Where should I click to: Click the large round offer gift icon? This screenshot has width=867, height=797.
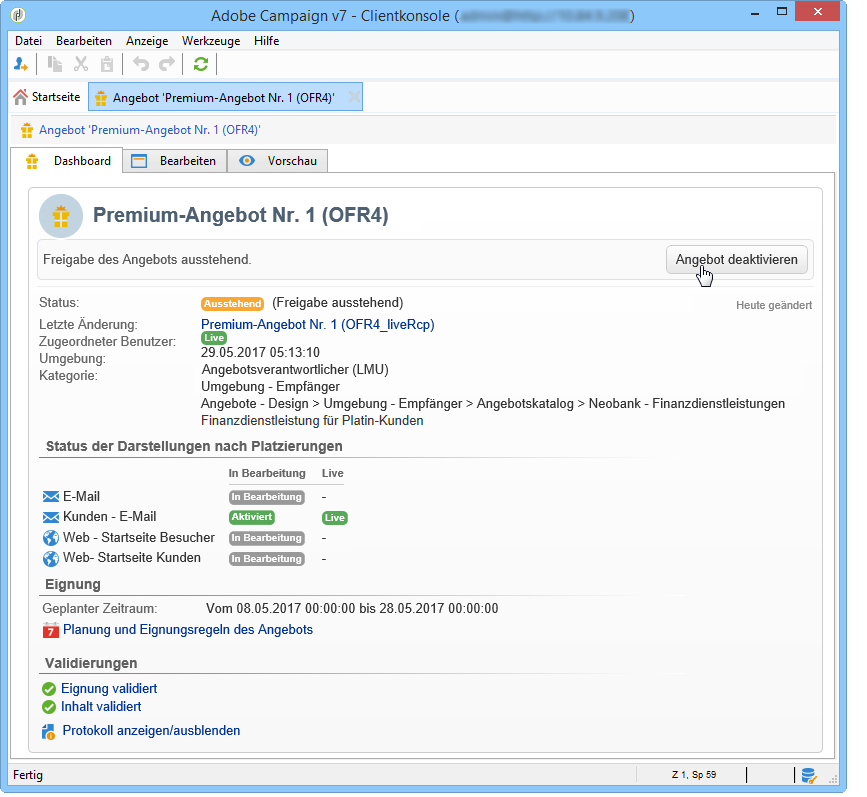(x=61, y=216)
